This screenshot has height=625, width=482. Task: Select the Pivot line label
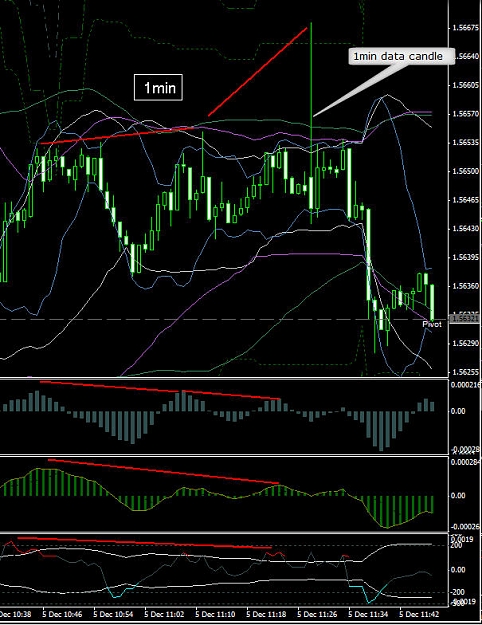coord(432,324)
